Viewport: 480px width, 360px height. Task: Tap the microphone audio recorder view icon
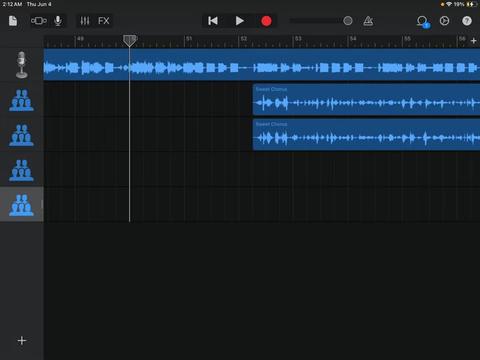pos(58,21)
